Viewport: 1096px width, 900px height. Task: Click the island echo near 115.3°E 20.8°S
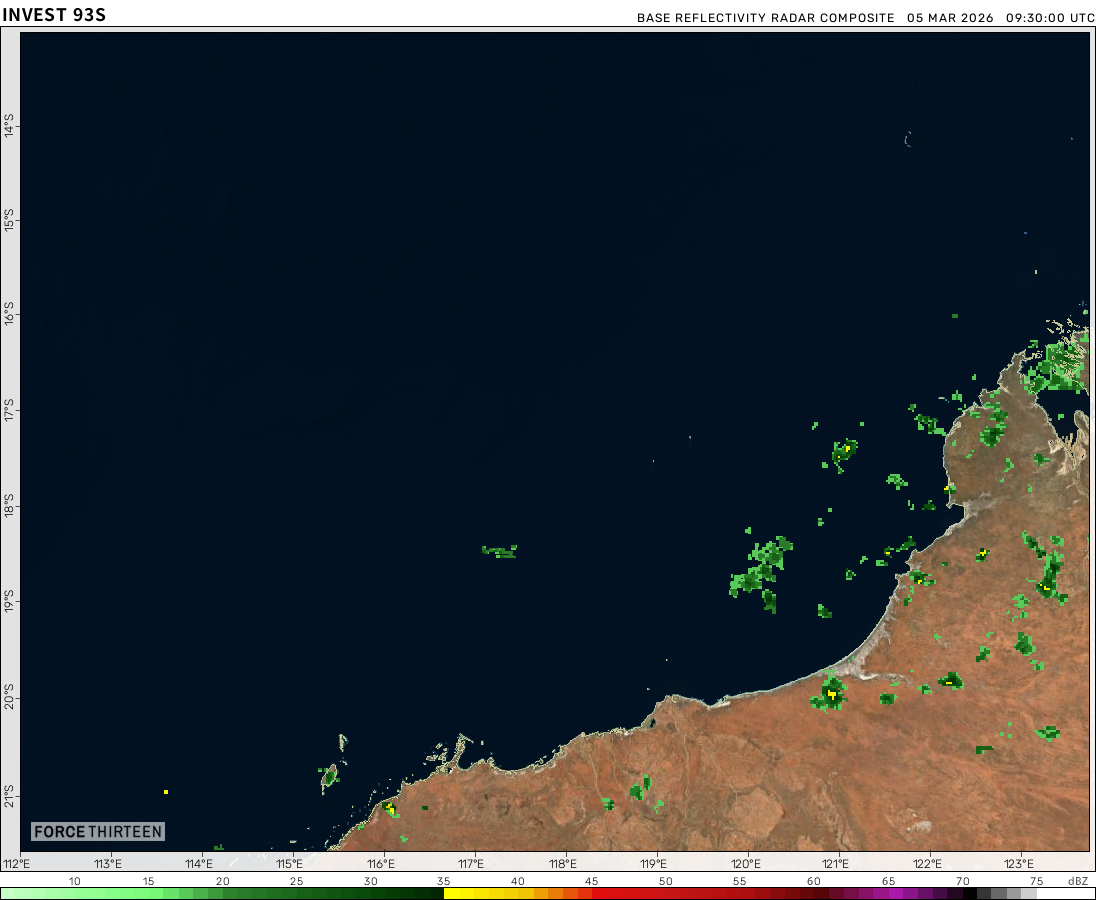pos(329,774)
